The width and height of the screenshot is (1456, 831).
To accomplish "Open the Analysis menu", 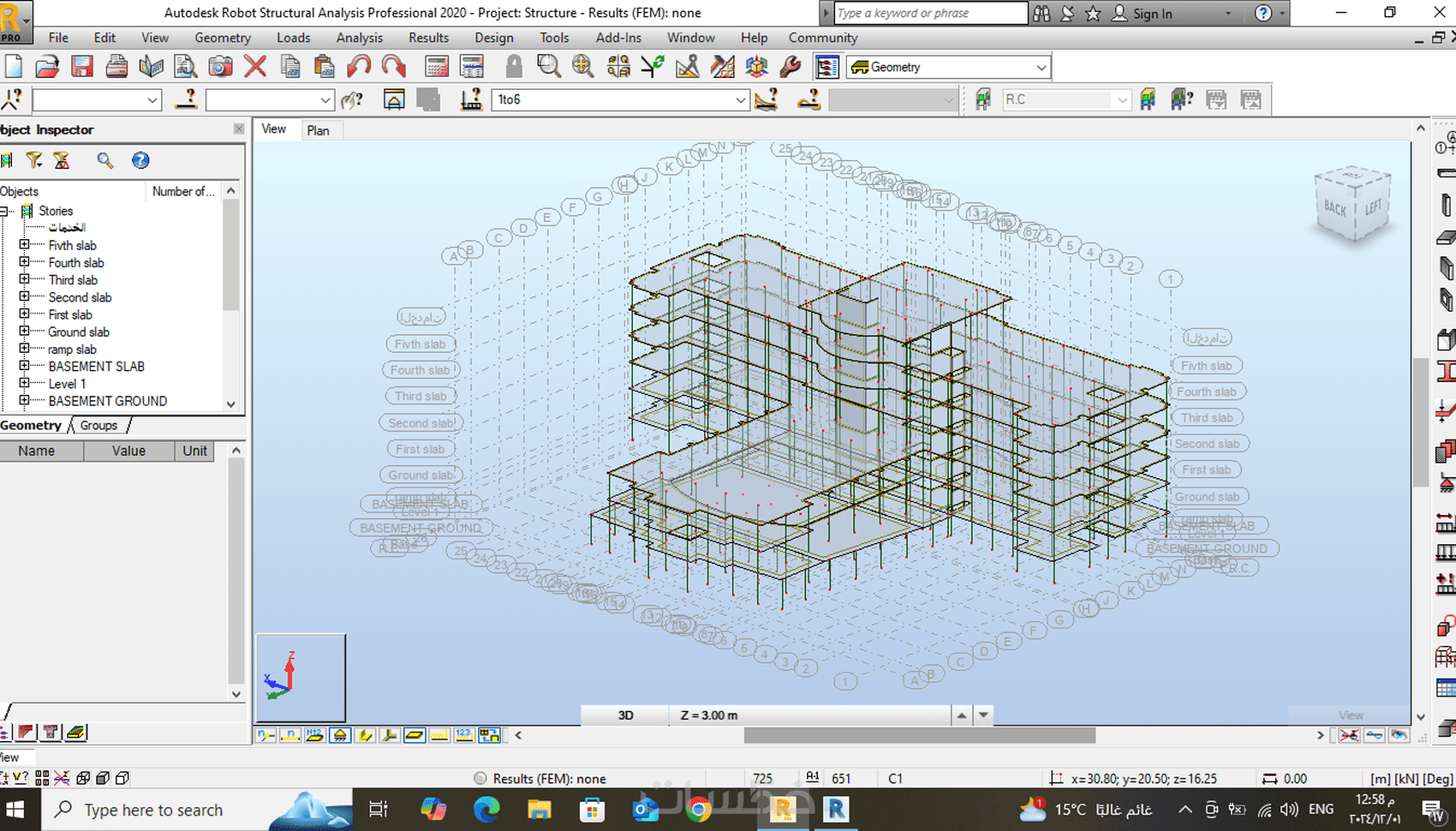I will 359,38.
